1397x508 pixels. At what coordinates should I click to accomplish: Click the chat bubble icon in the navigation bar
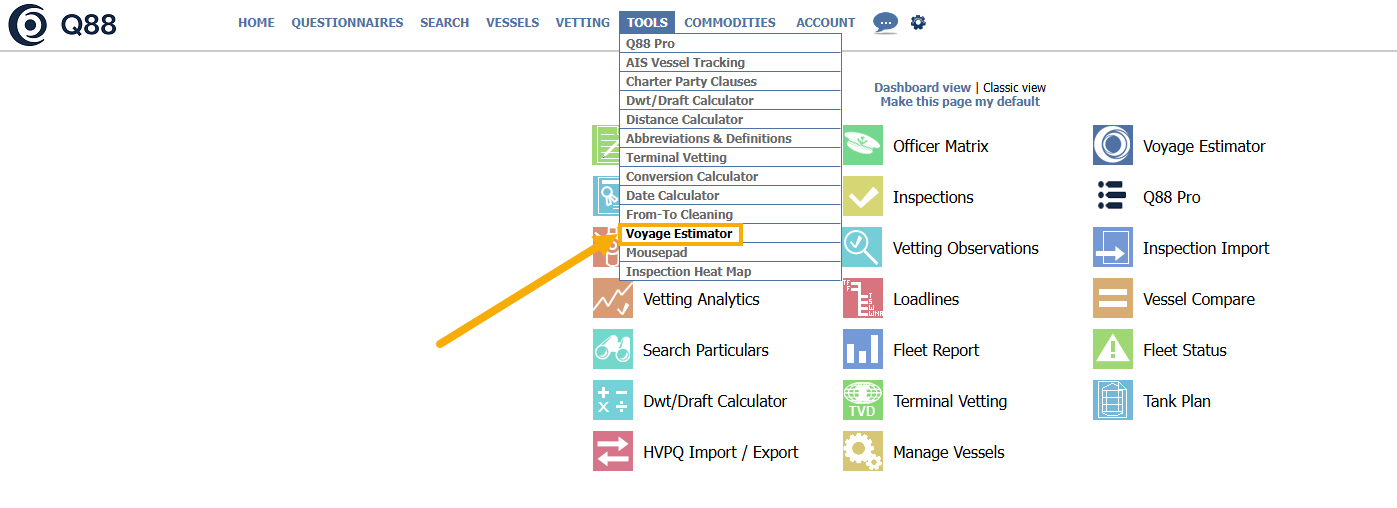pos(885,22)
